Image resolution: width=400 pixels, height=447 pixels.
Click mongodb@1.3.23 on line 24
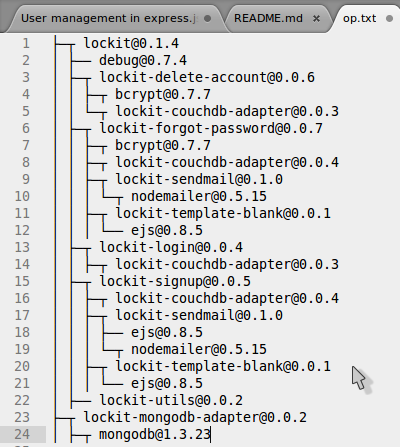click(x=155, y=434)
